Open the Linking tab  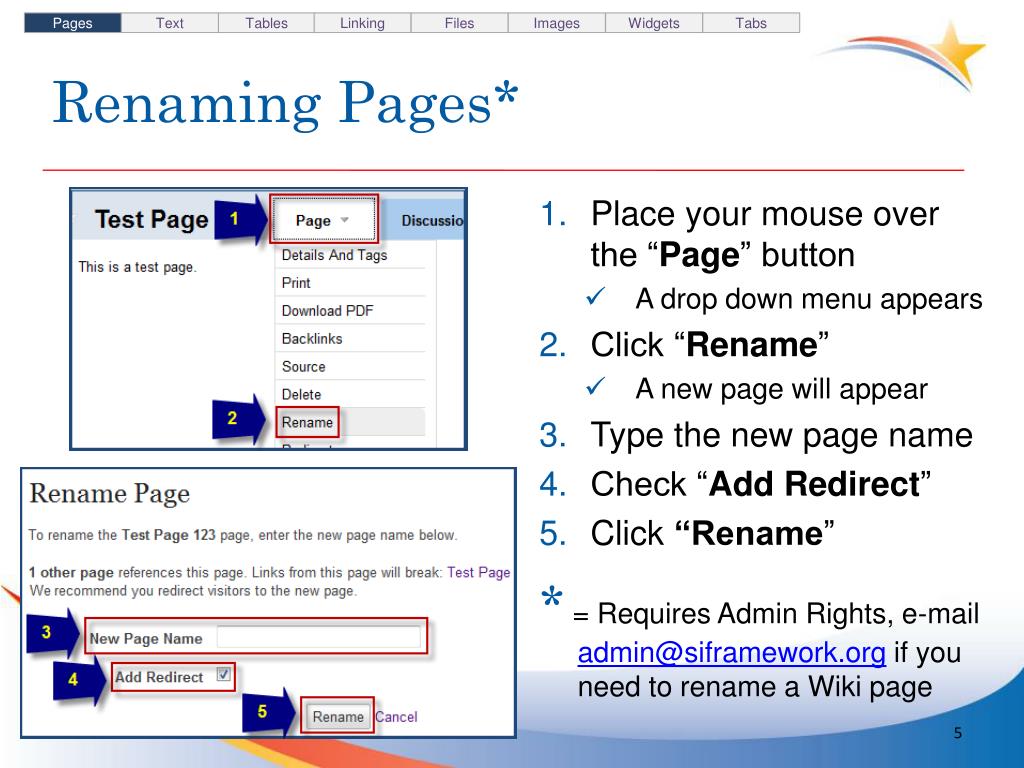362,23
